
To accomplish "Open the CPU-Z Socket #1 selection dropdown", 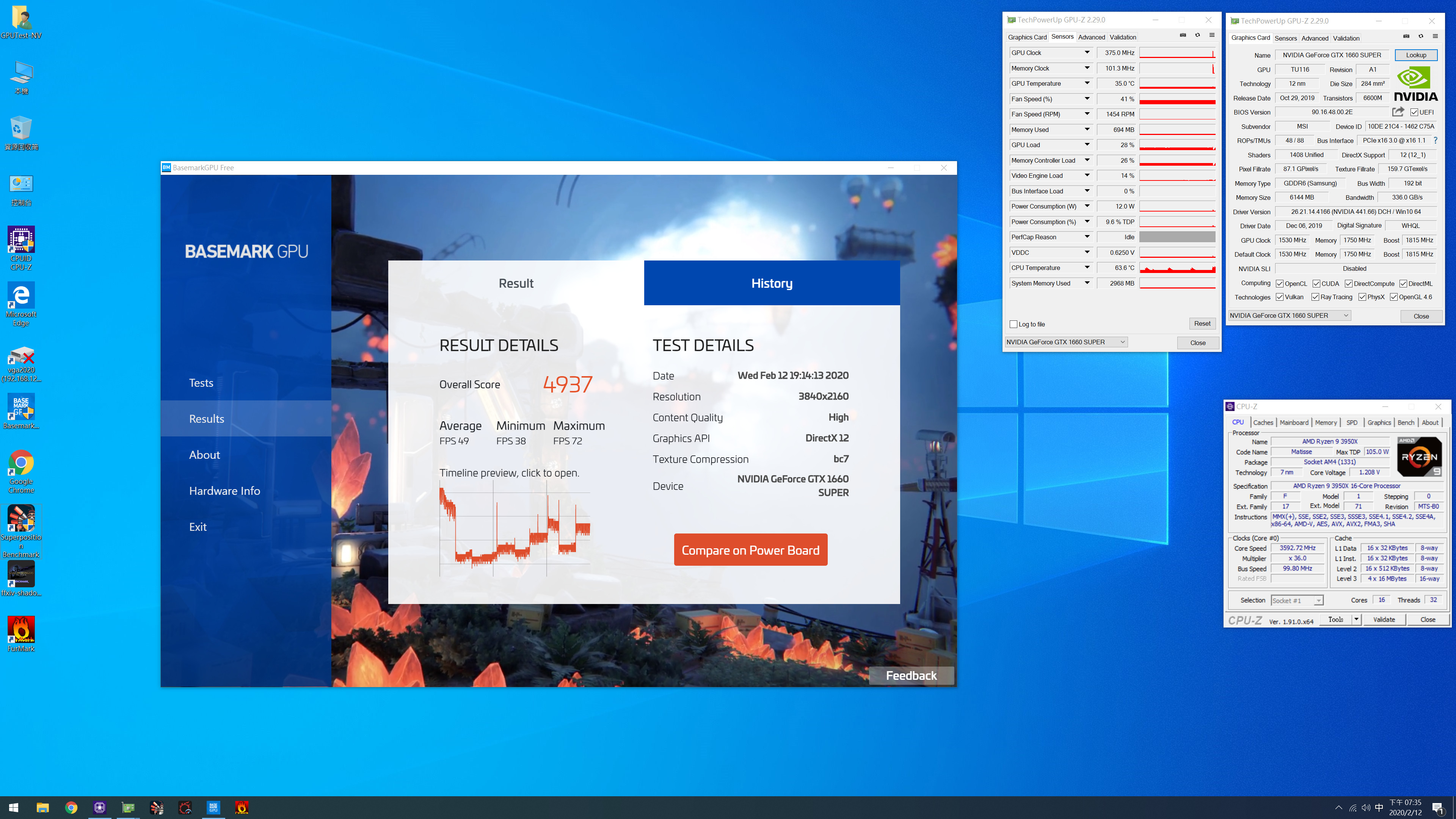I will click(1297, 600).
